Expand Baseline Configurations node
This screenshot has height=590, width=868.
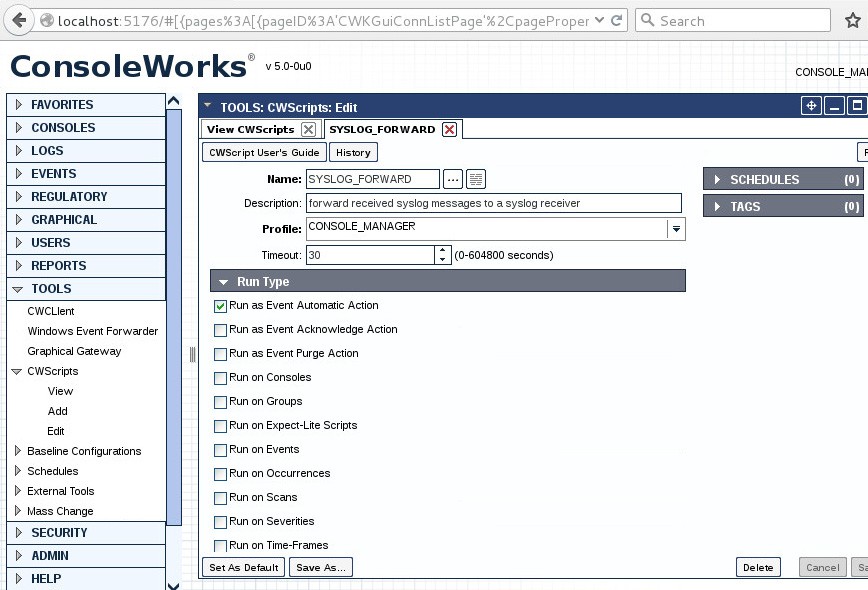[17, 451]
